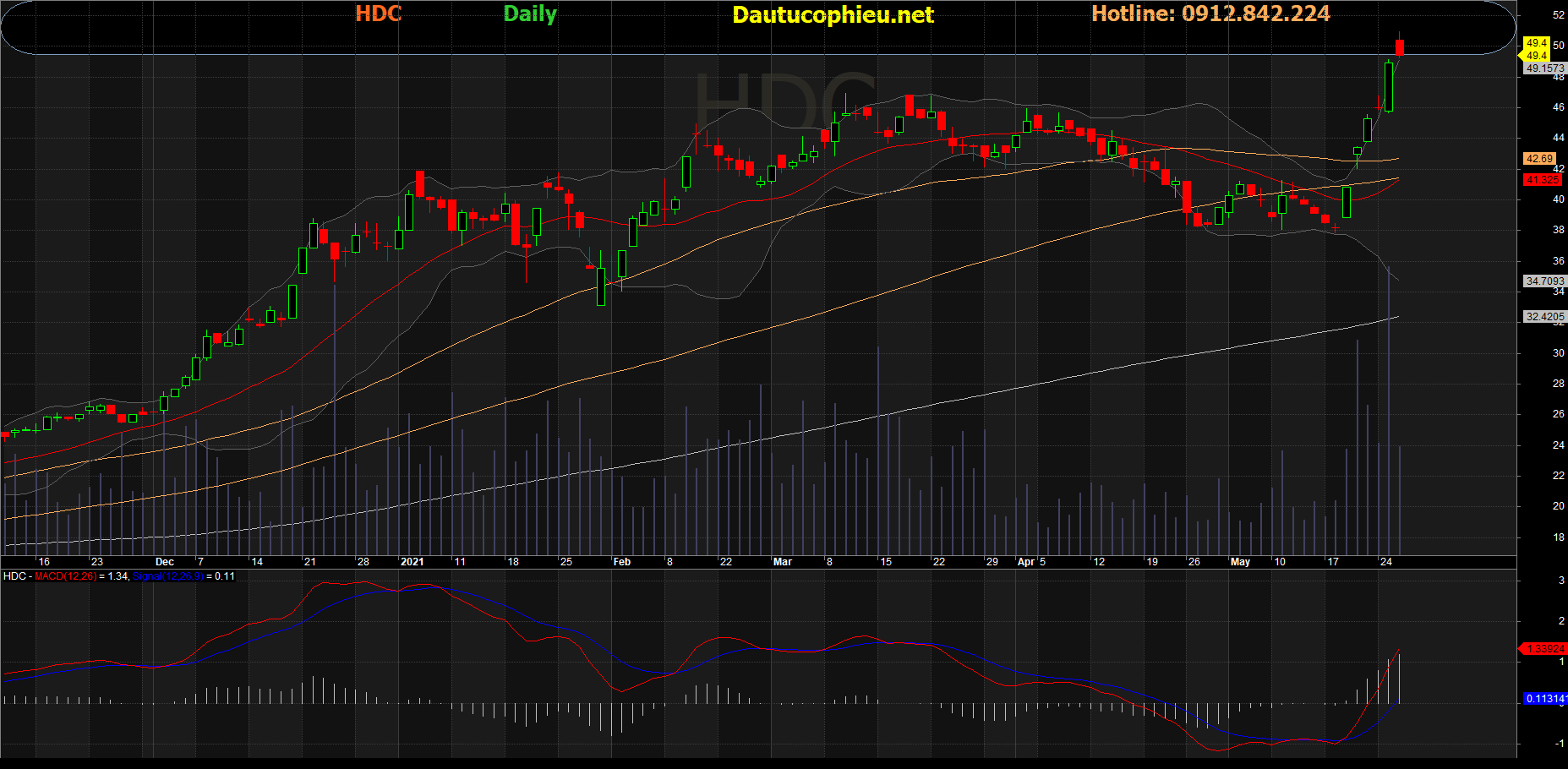Viewport: 1568px width, 769px height.
Task: Click the date axis label 19
Action: [x=1151, y=562]
